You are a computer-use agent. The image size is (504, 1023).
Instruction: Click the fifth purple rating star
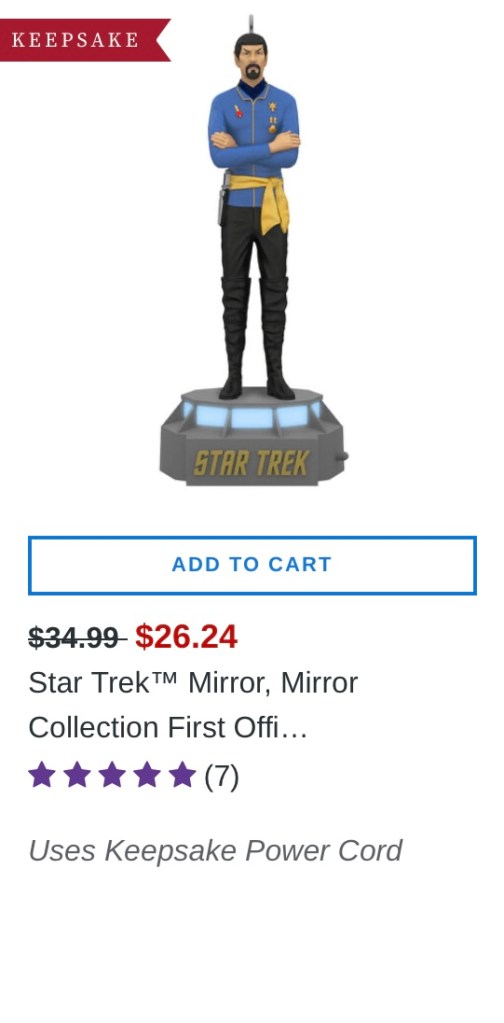tap(183, 776)
